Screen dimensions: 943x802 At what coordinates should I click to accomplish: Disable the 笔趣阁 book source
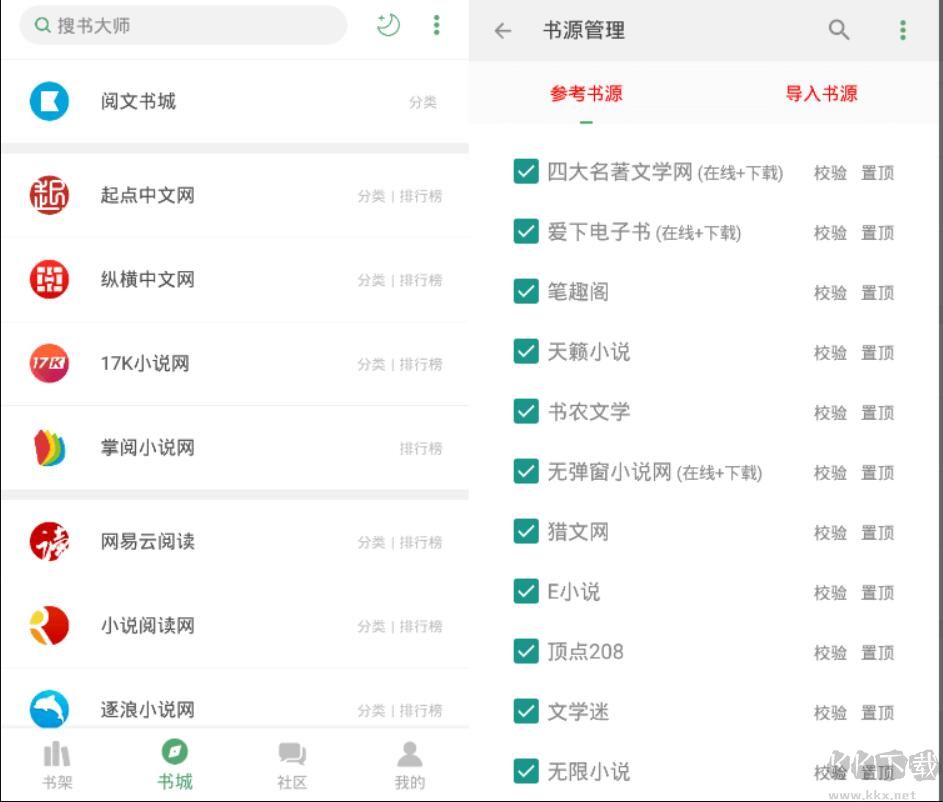pos(526,292)
